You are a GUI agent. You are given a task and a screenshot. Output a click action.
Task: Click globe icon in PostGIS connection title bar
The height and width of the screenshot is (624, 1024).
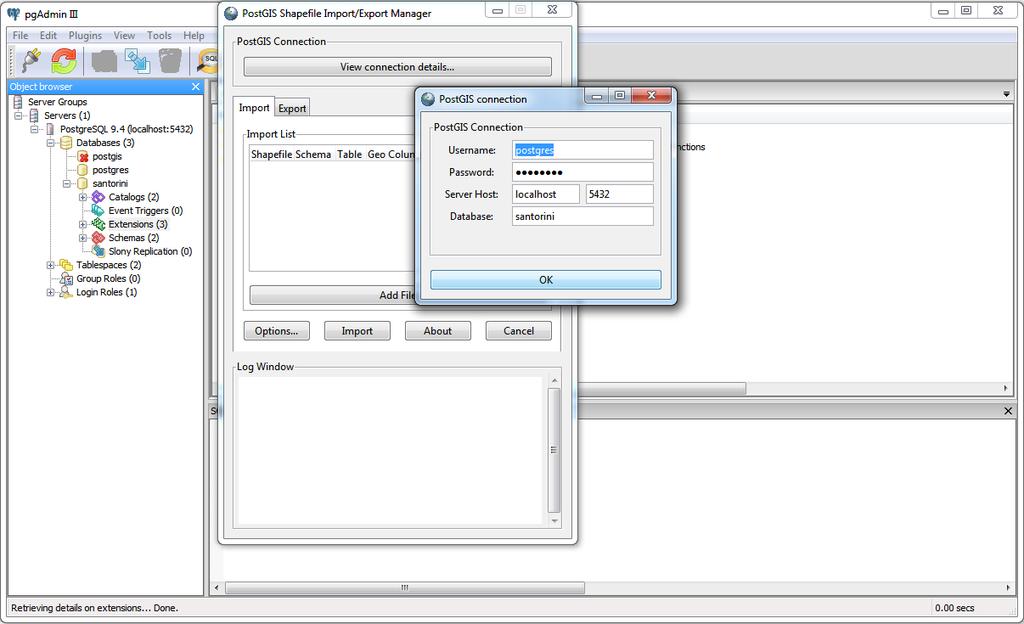(x=428, y=99)
